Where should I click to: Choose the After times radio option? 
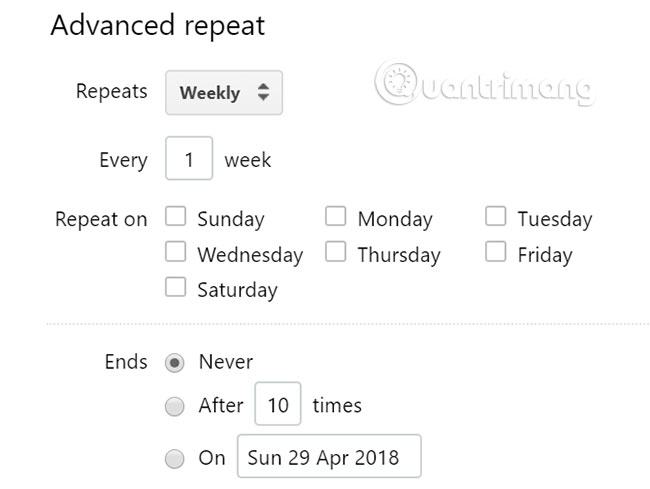point(175,406)
